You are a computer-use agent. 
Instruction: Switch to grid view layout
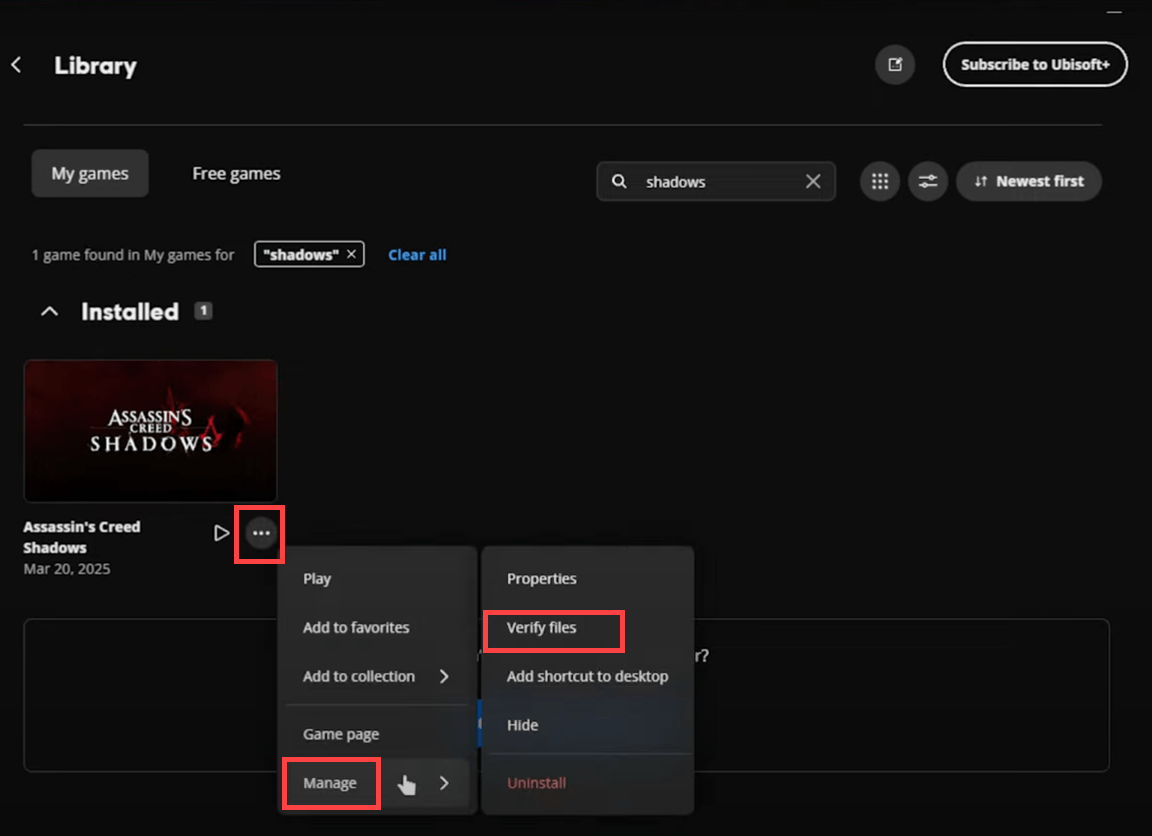(x=879, y=181)
